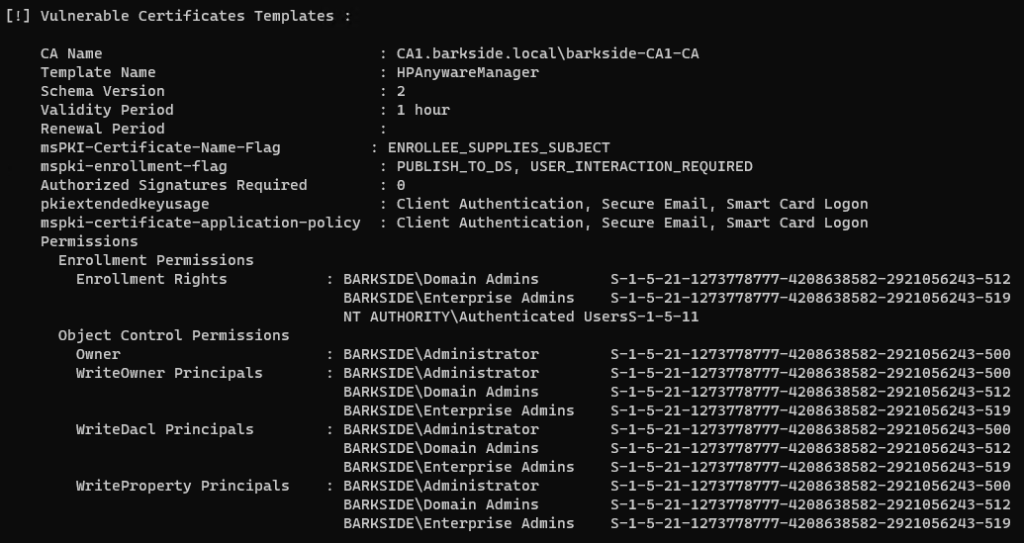Click the "1 hour" validity period value
The width and height of the screenshot is (1024, 543).
point(423,110)
